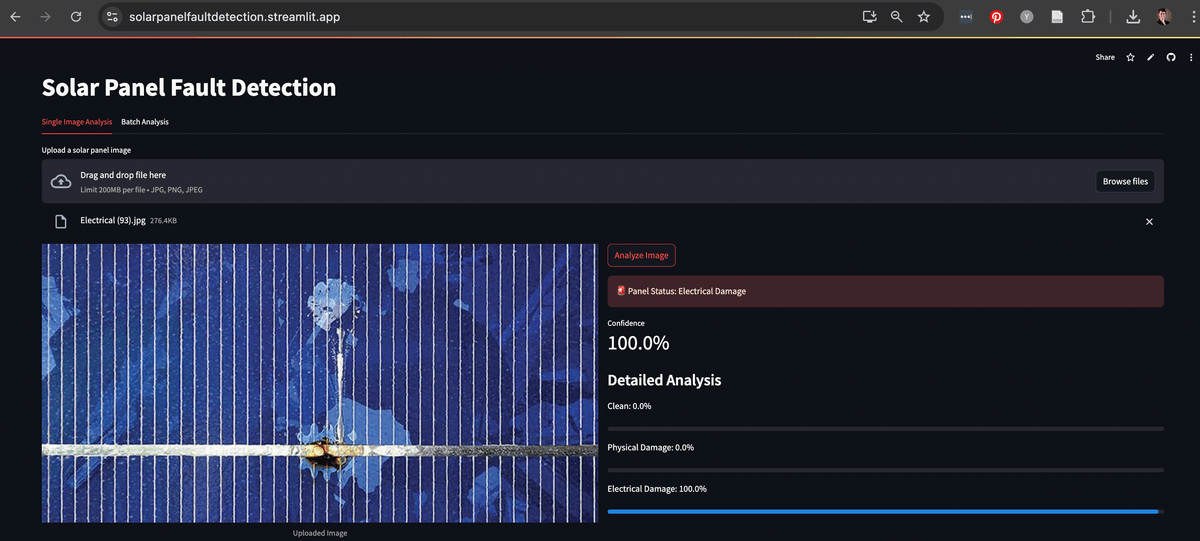Reload the browser page

(76, 17)
